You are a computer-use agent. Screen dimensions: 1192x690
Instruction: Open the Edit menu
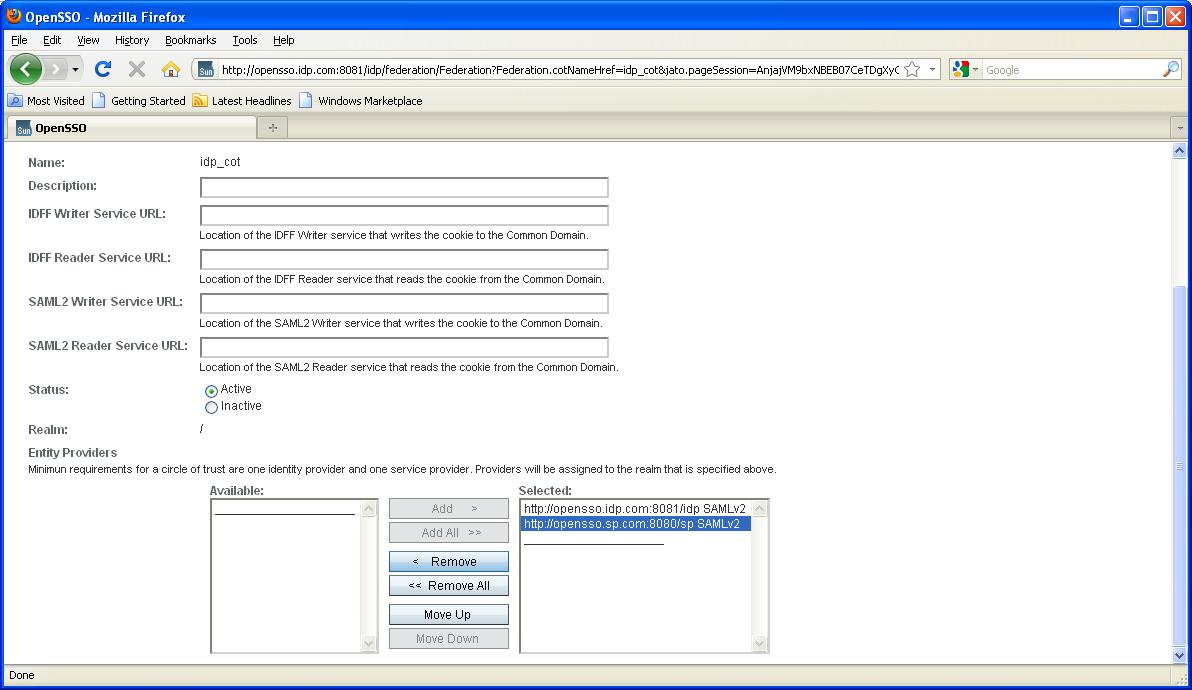(x=52, y=40)
